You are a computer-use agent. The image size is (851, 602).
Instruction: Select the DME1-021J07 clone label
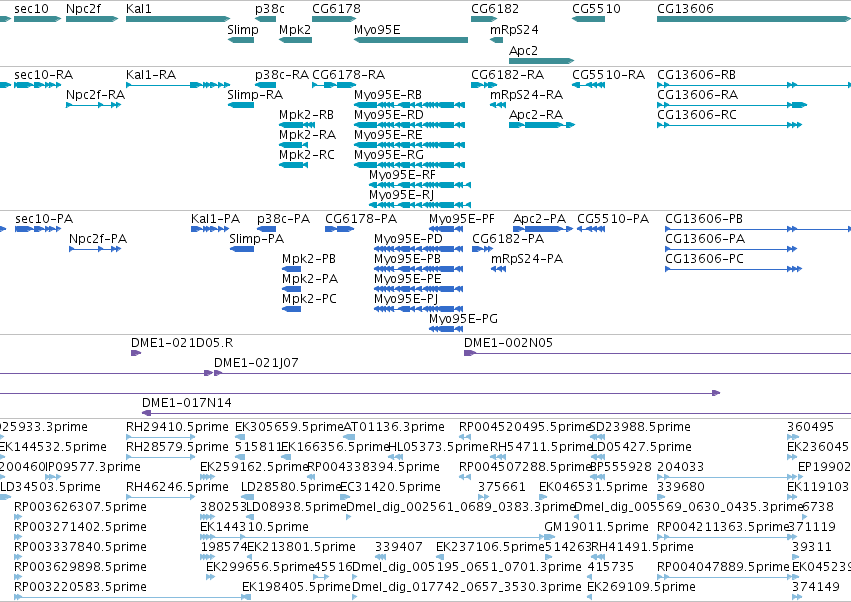tap(256, 363)
